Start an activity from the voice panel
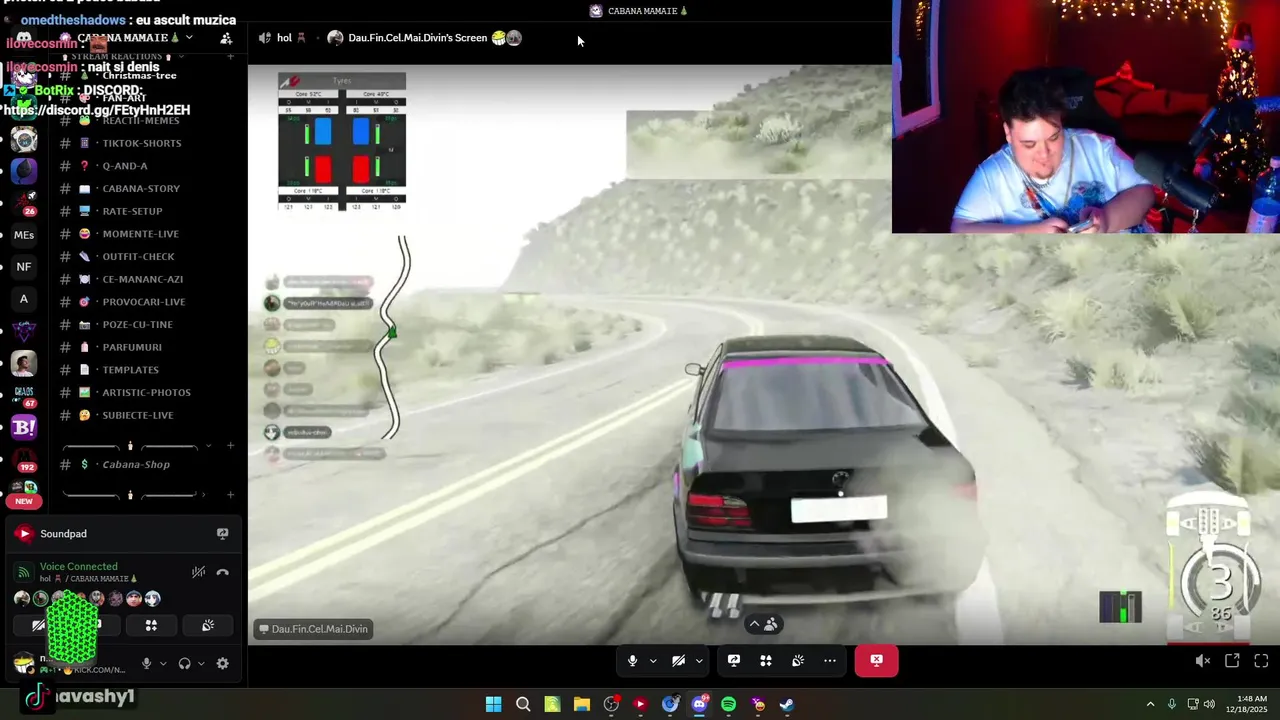This screenshot has height=720, width=1280. coord(151,625)
